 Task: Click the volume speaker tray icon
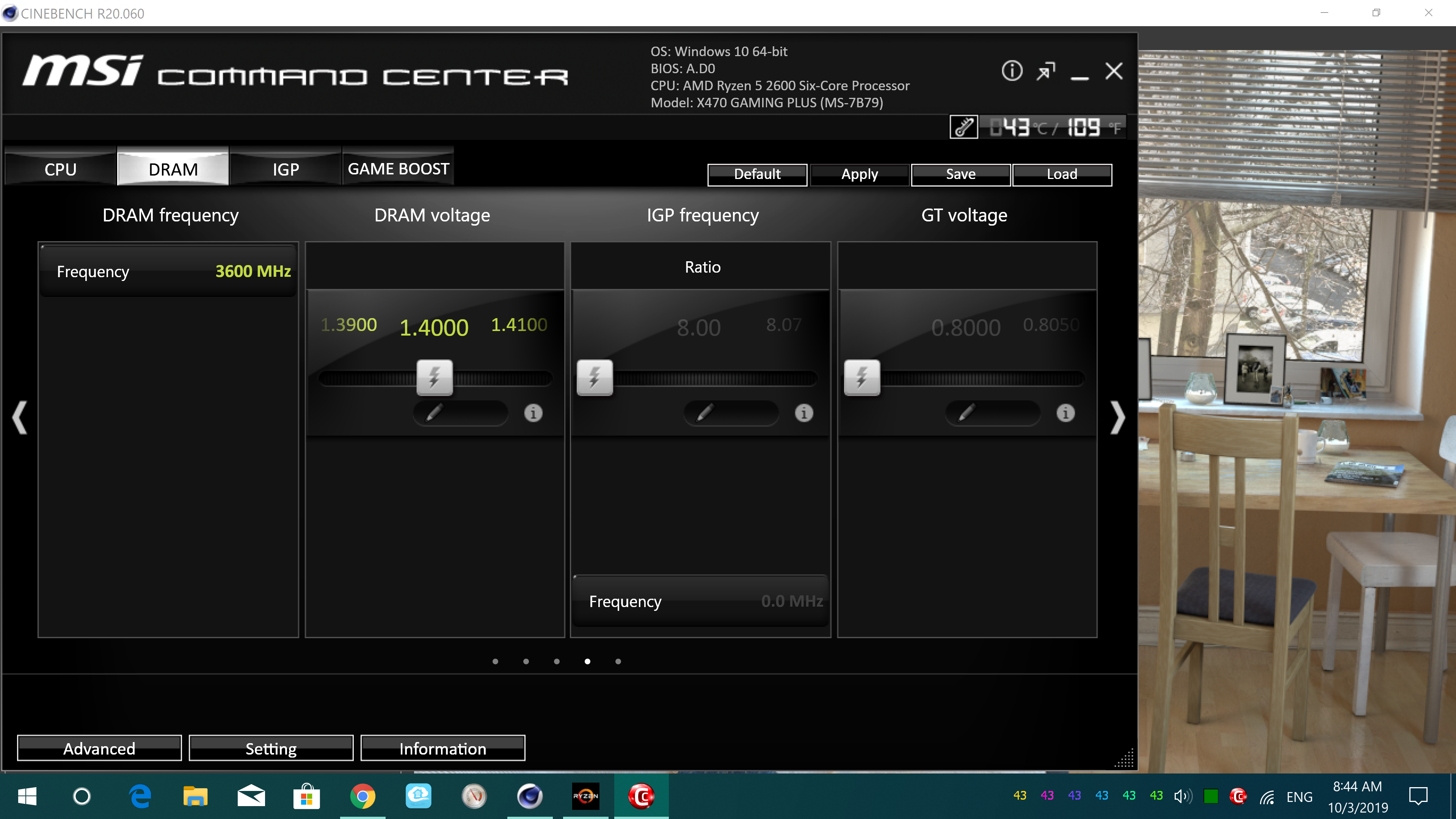1183,796
